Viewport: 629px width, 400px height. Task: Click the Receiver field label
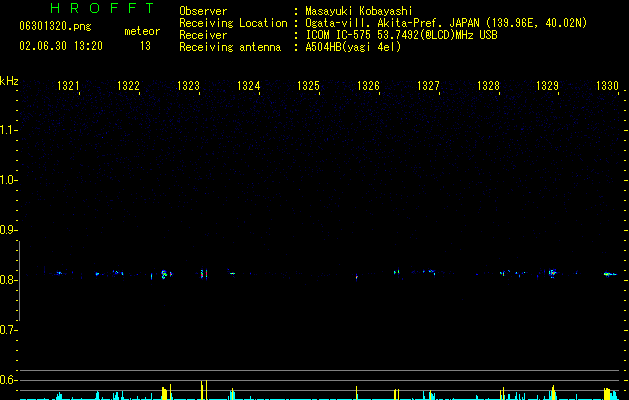tap(203, 35)
